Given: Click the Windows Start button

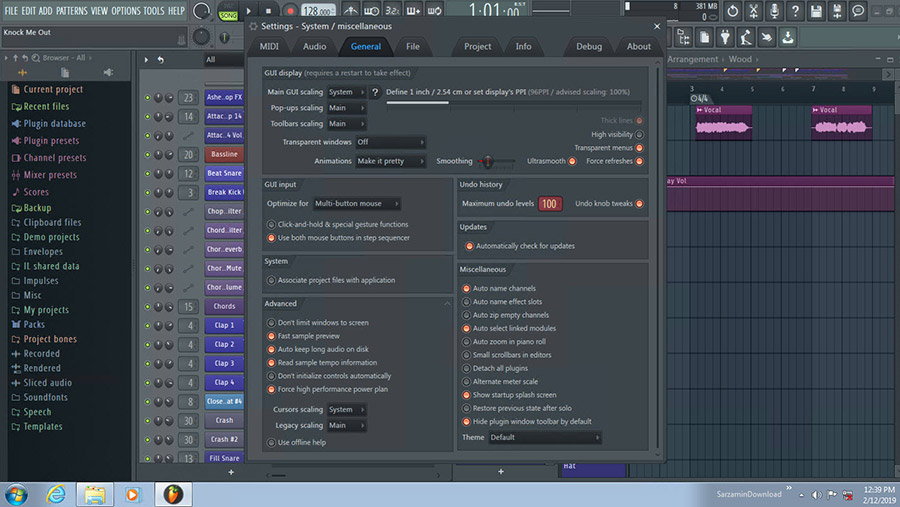Looking at the screenshot, I should click(16, 494).
